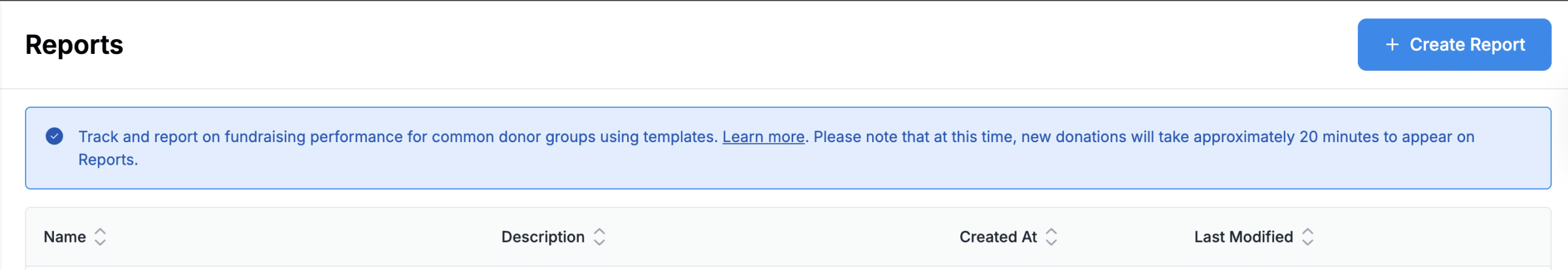
Task: Click the word Reports ending the banner
Action: coord(108,160)
